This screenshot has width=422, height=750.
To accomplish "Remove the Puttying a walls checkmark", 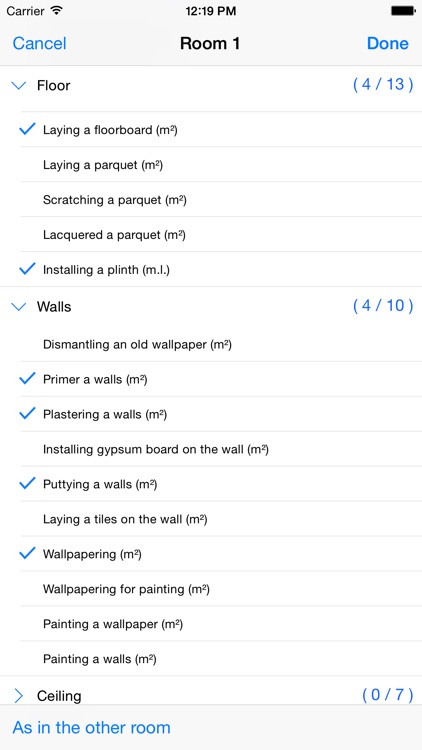I will pos(27,484).
